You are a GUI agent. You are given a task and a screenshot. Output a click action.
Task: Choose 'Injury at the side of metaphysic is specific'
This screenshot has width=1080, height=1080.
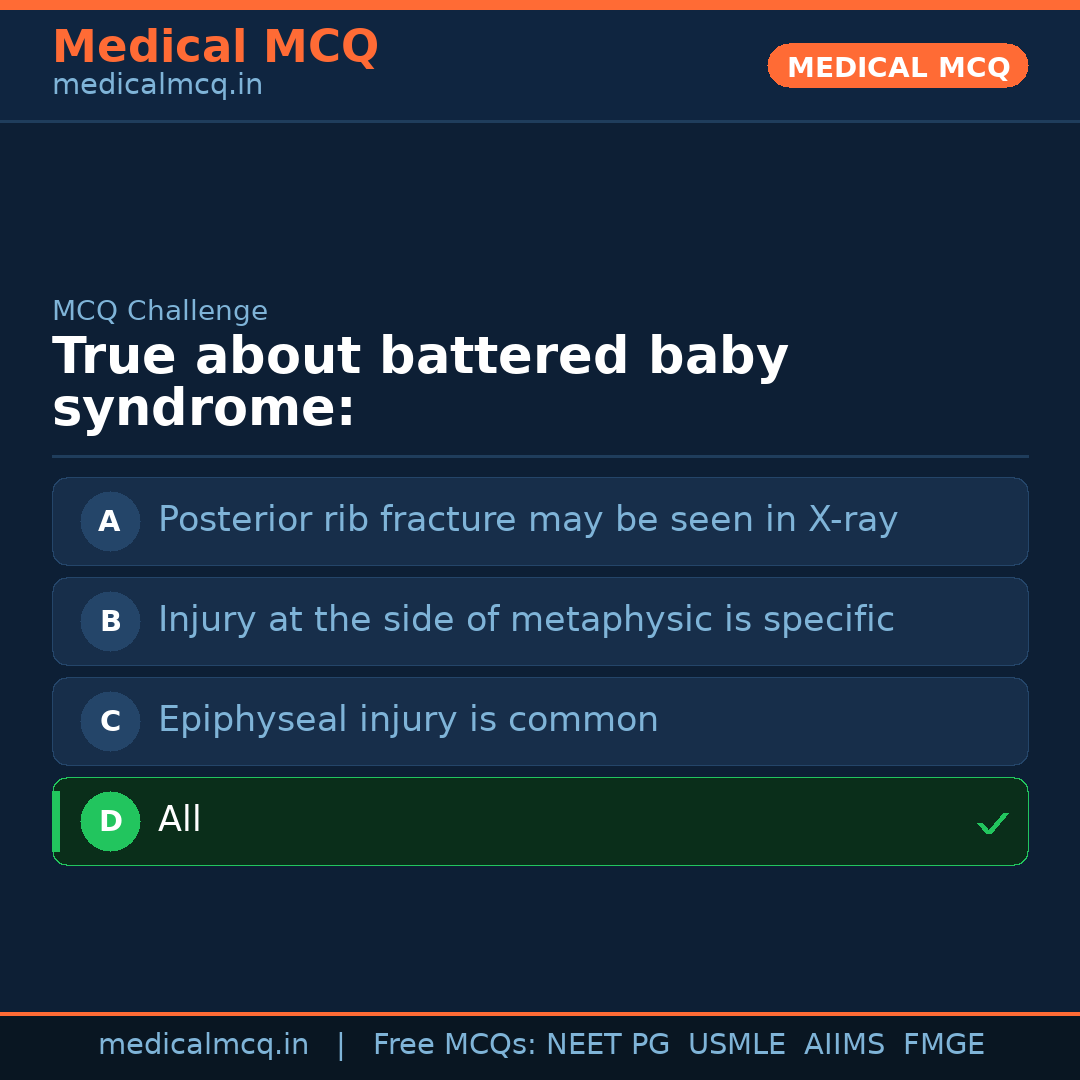pyautogui.click(x=525, y=620)
